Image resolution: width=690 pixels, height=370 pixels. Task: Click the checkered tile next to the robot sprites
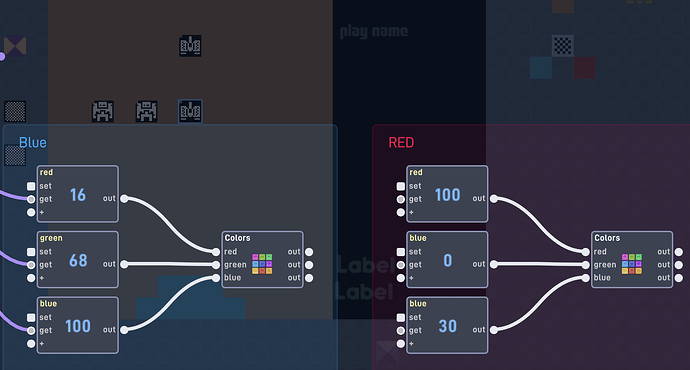tap(15, 111)
